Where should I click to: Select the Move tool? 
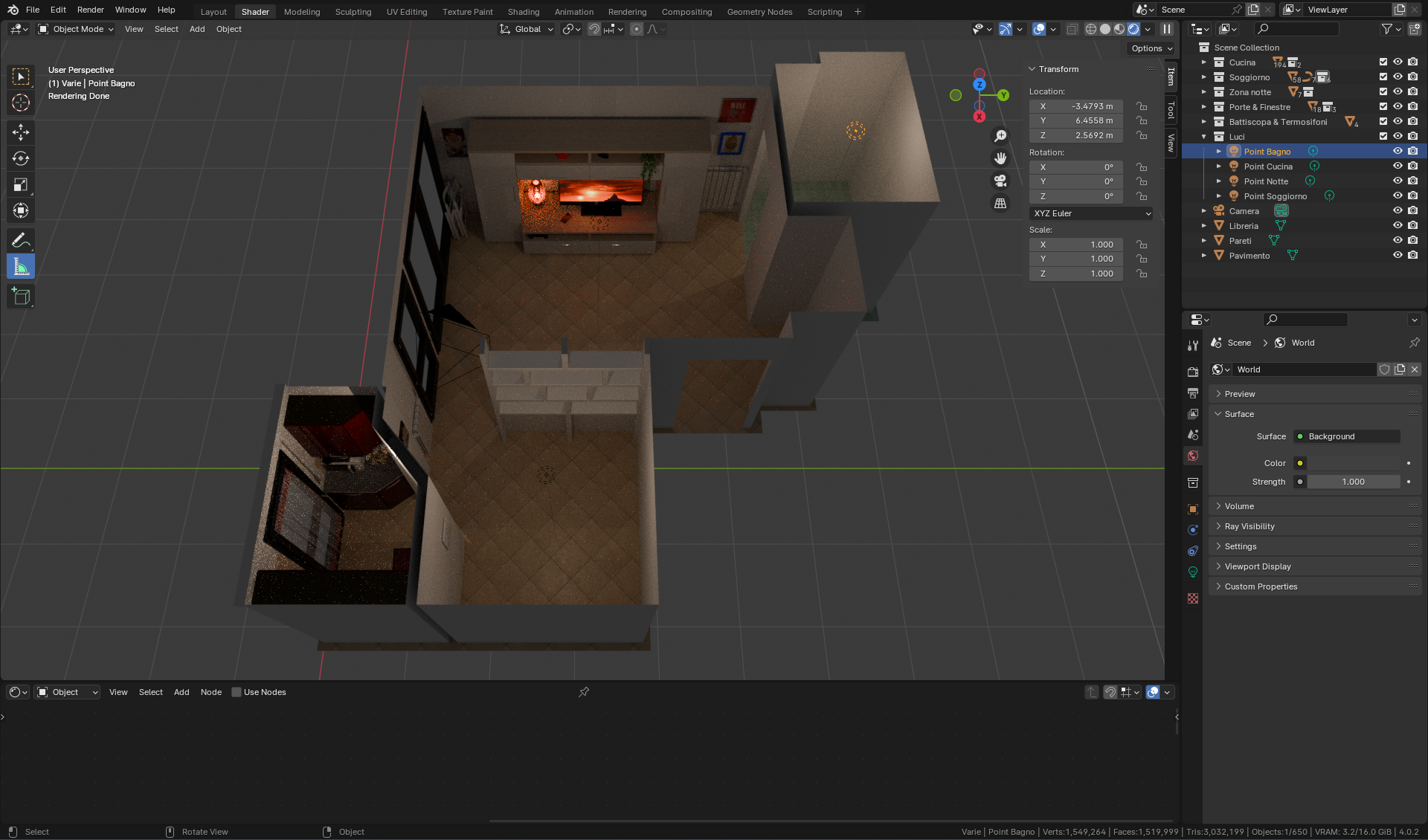(x=21, y=132)
